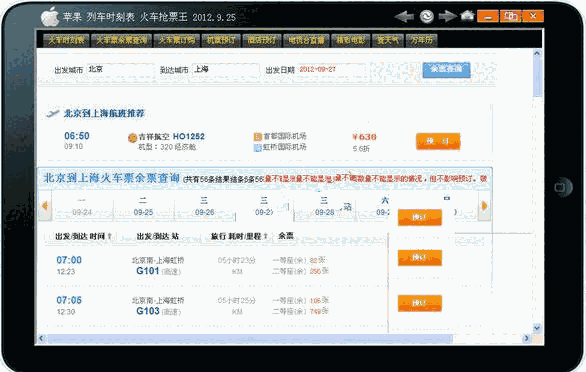The height and width of the screenshot is (372, 586).
Task: Click the 吉祥航空 airline logo icon
Action: click(x=132, y=138)
